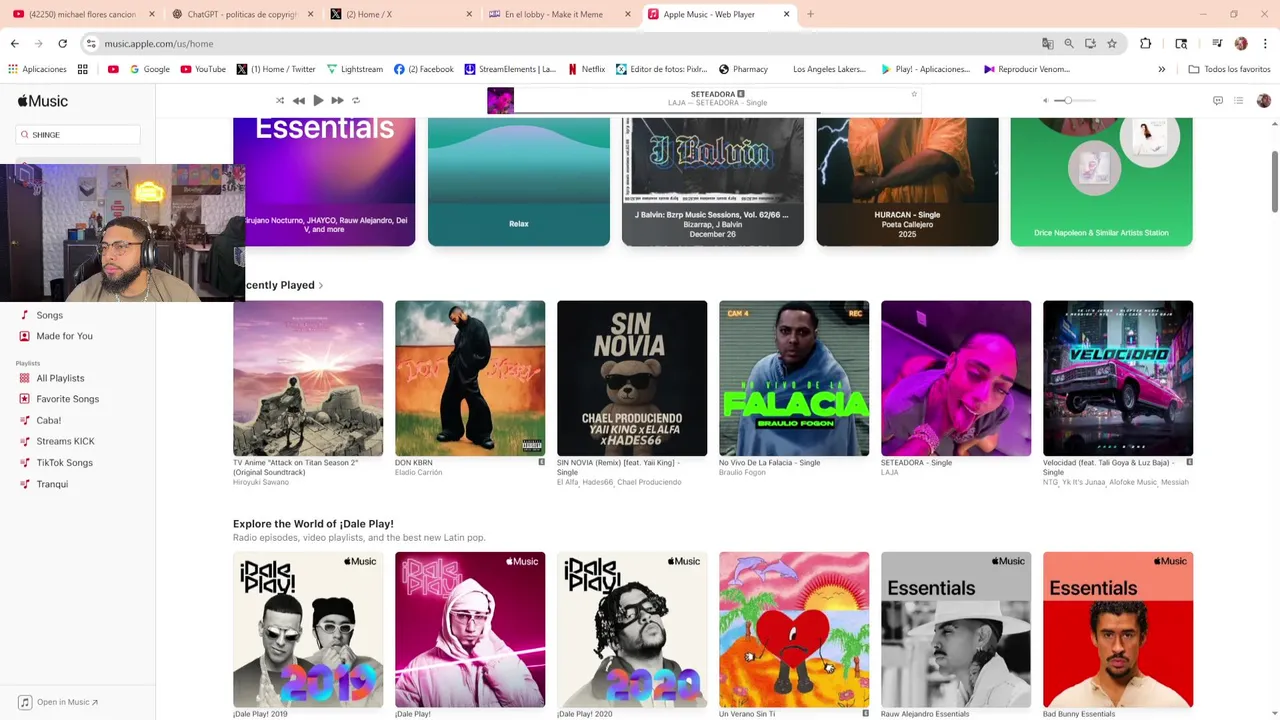Screen dimensions: 1280x720
Task: Open the lyrics panel icon
Action: [x=1217, y=100]
